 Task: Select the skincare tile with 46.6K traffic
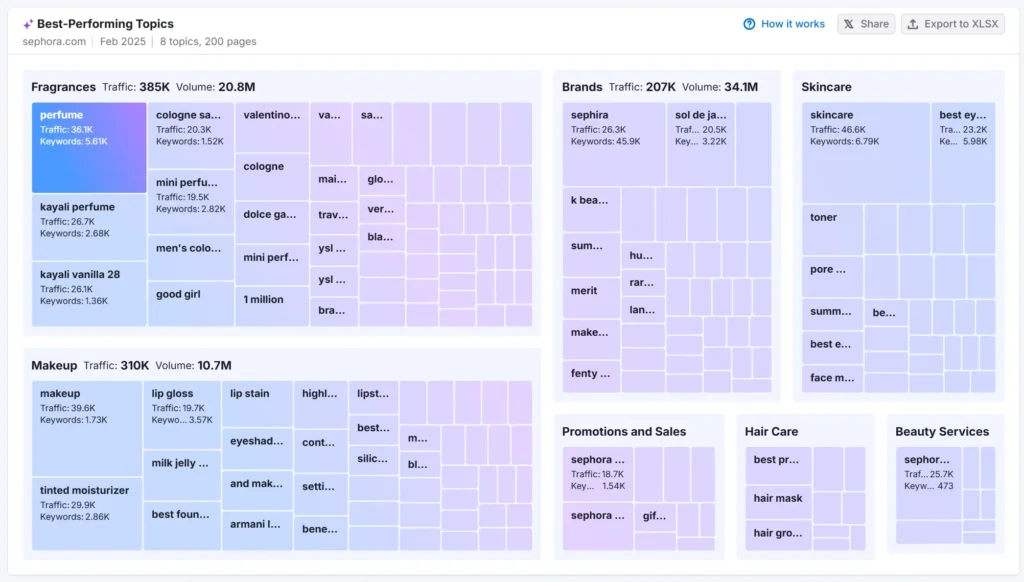[865, 152]
